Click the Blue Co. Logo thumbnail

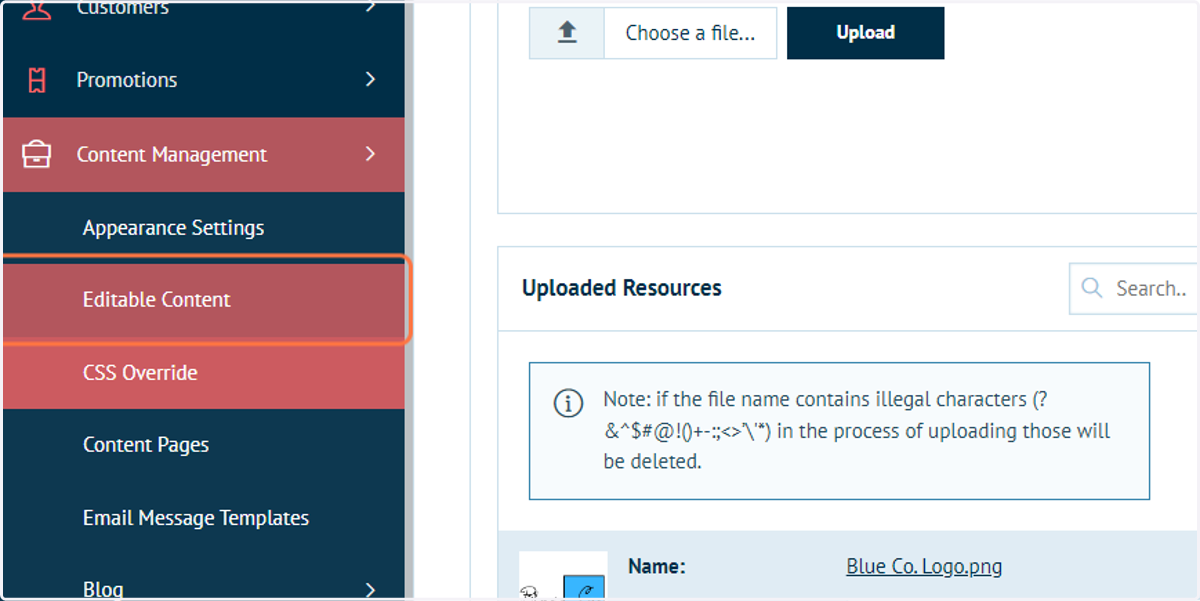pyautogui.click(x=563, y=576)
